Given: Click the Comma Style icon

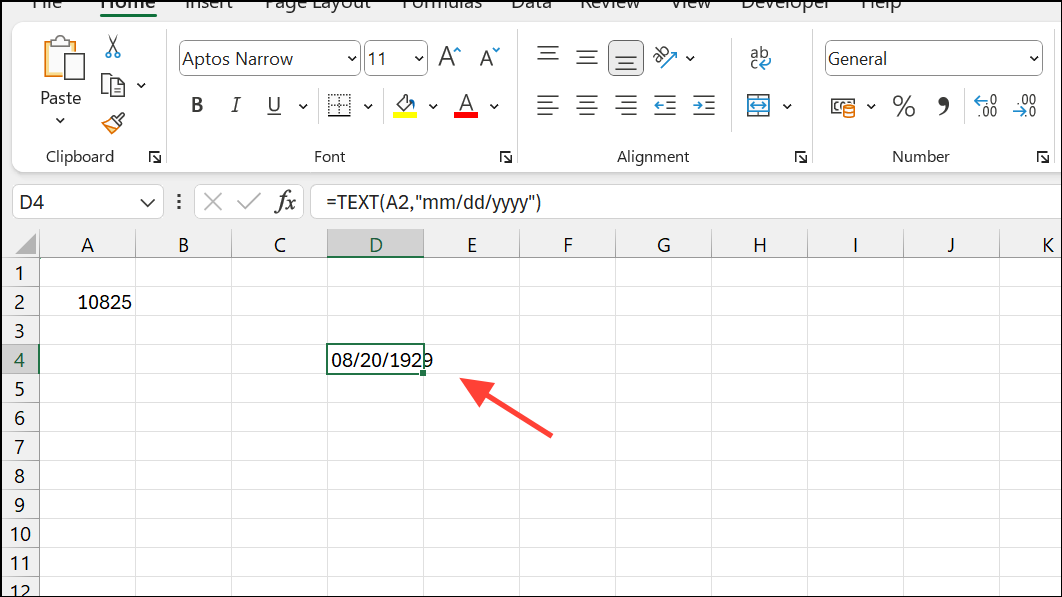Looking at the screenshot, I should tap(942, 106).
